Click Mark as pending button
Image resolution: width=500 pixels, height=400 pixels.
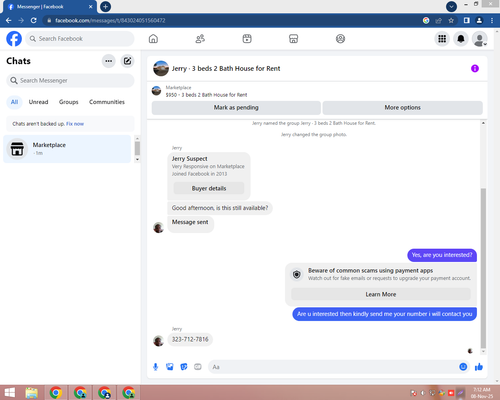[x=236, y=108]
